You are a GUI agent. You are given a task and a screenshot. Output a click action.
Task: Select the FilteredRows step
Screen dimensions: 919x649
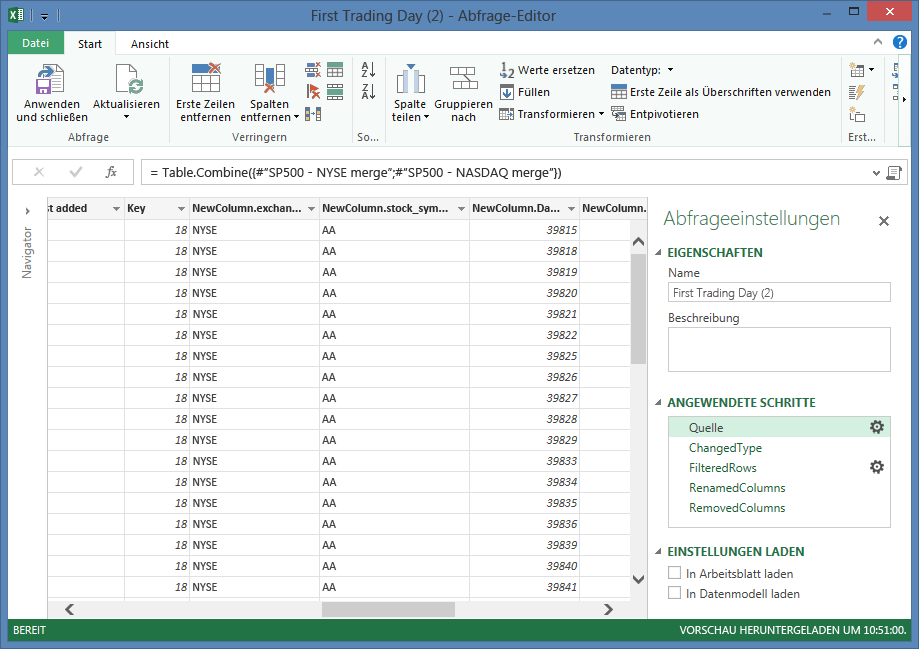[x=779, y=467]
